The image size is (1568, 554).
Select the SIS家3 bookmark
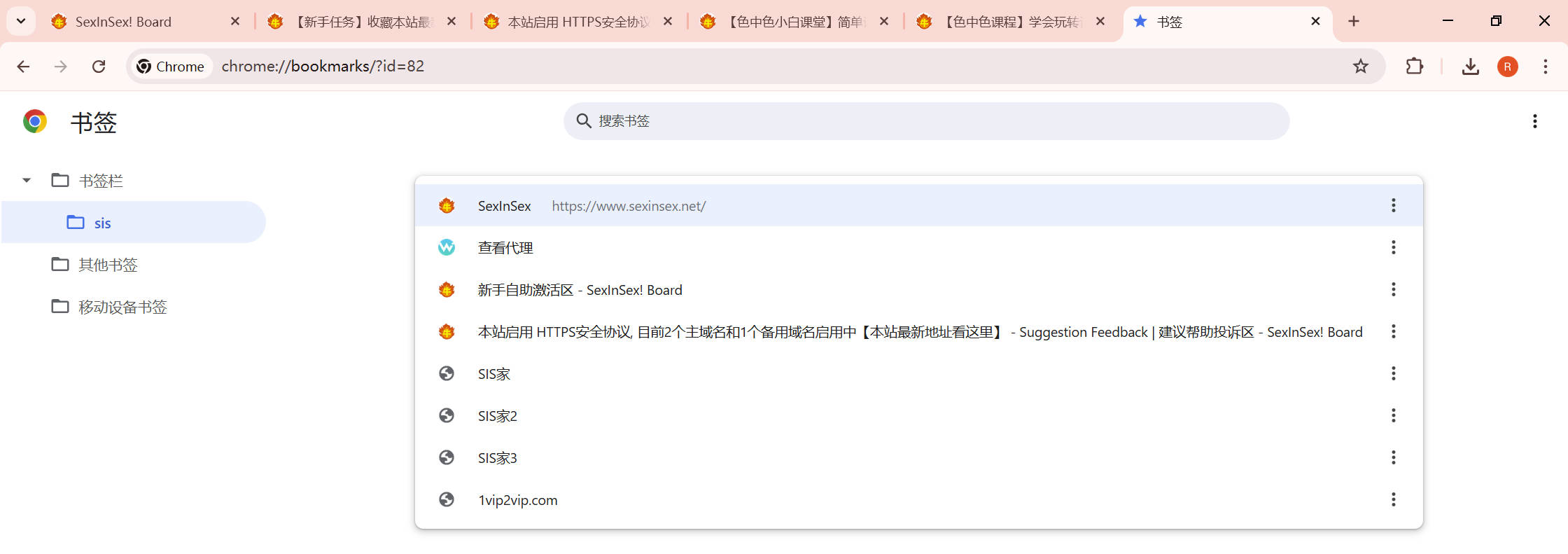(918, 457)
